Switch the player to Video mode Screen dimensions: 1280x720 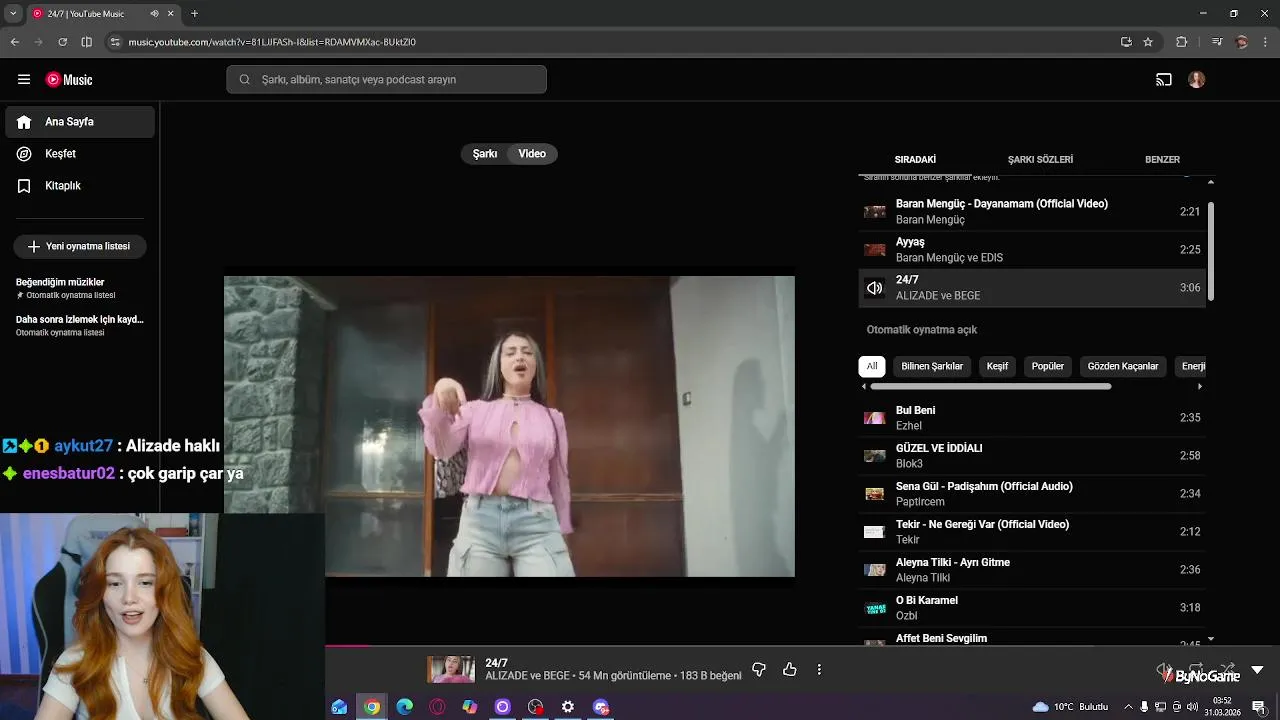[532, 154]
